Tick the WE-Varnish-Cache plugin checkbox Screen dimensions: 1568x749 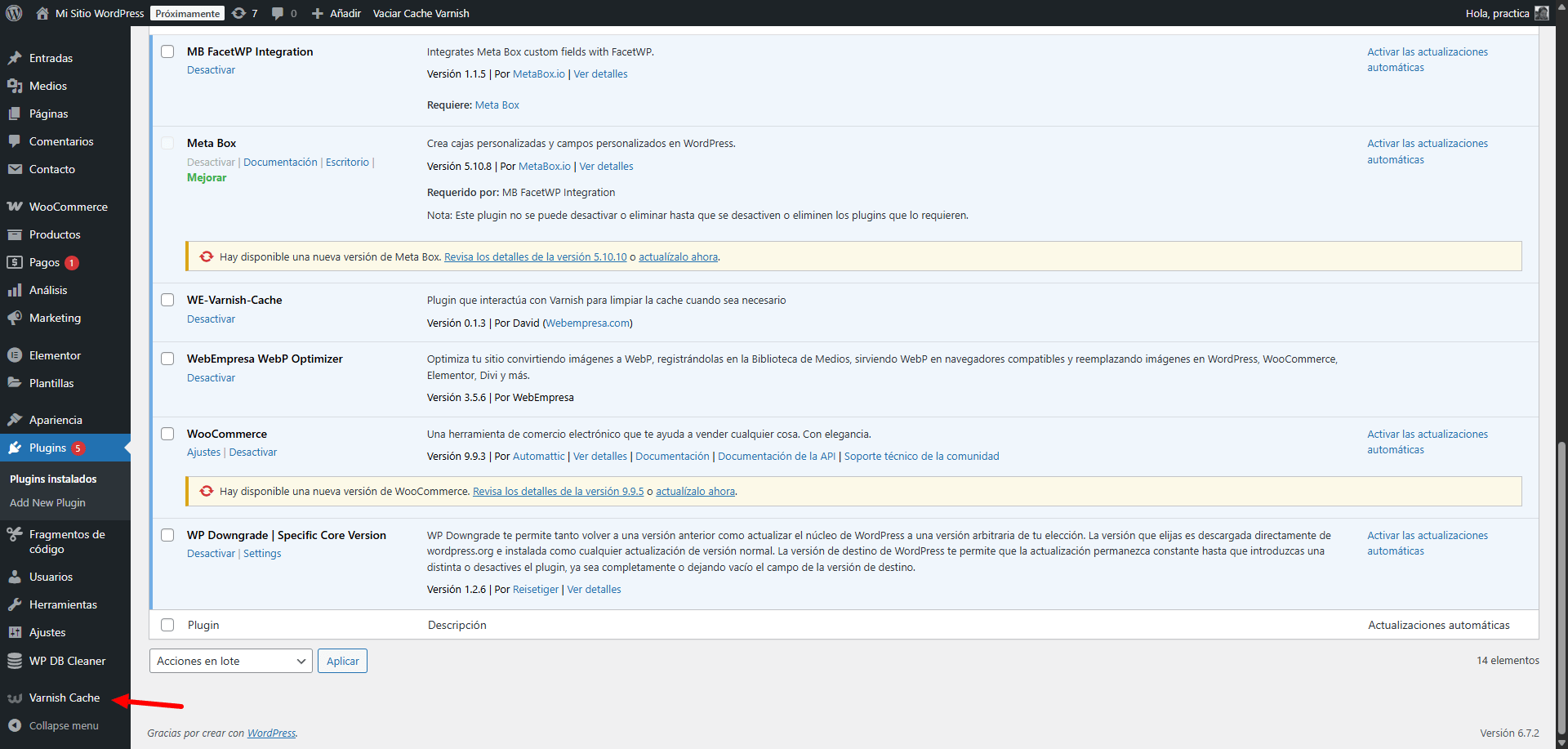167,300
